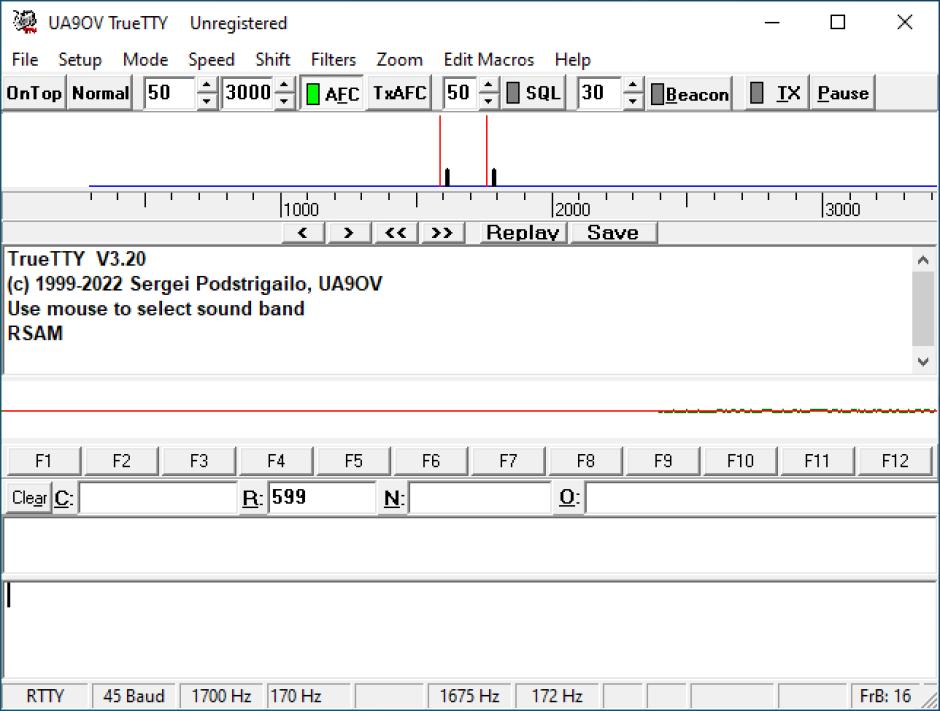Toggle AFC automatic frequency control
This screenshot has width=940, height=711.
coord(332,93)
